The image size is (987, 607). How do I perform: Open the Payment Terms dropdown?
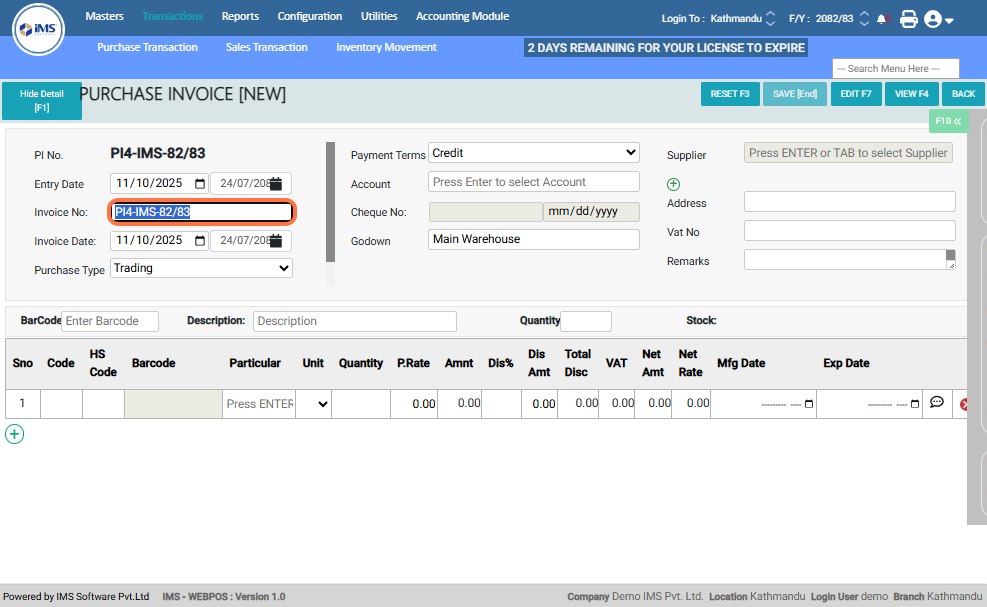[x=534, y=153]
